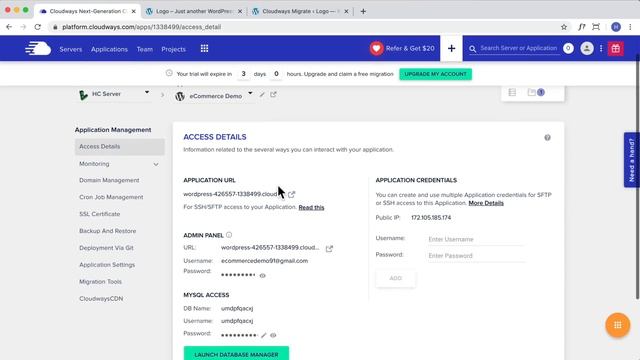Click the Cloudways cloud logo
Image resolution: width=640 pixels, height=360 pixels.
tap(38, 49)
